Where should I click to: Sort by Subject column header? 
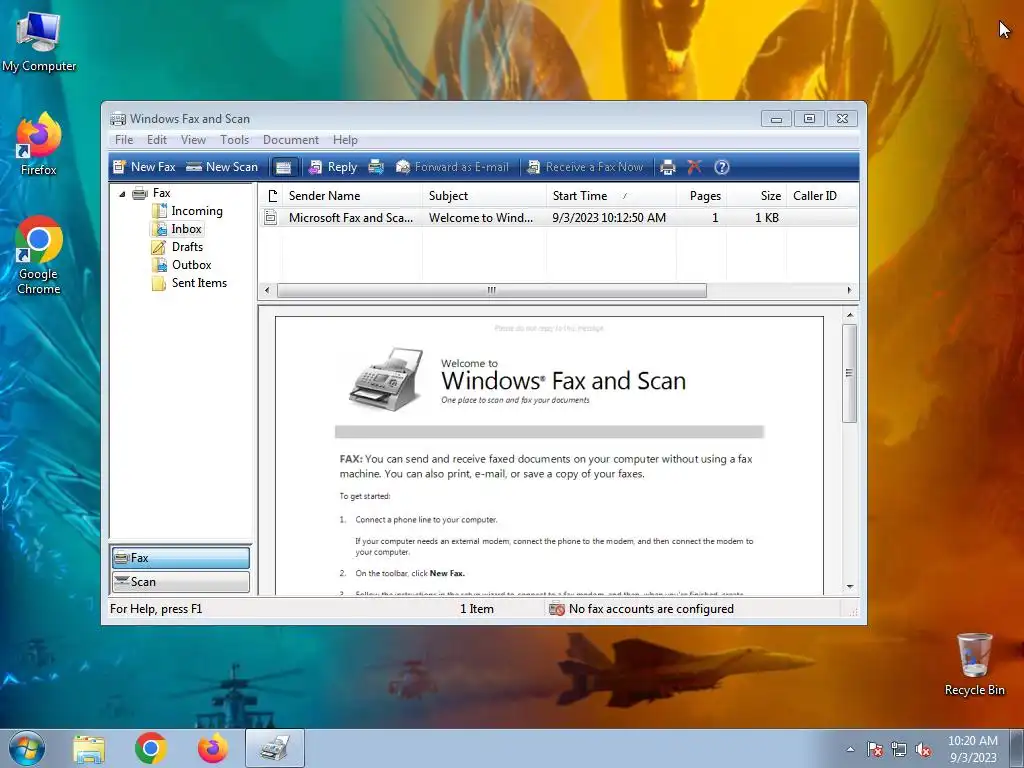(x=484, y=196)
